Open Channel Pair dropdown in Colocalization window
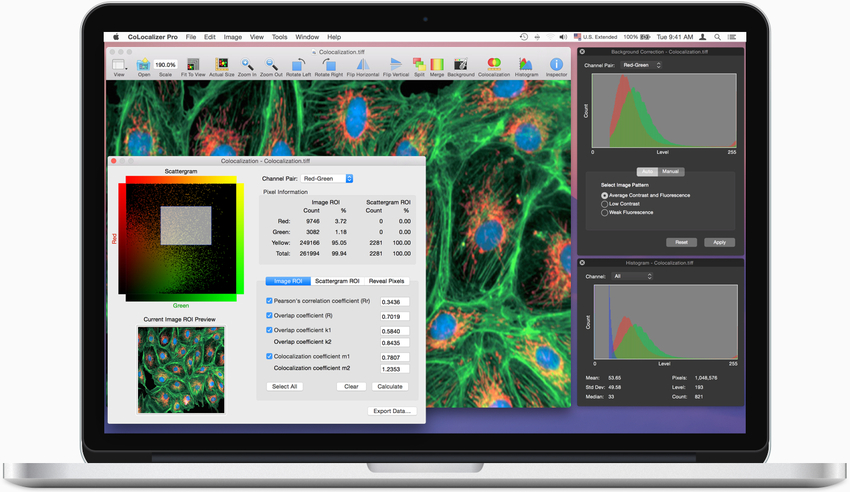 tap(329, 179)
